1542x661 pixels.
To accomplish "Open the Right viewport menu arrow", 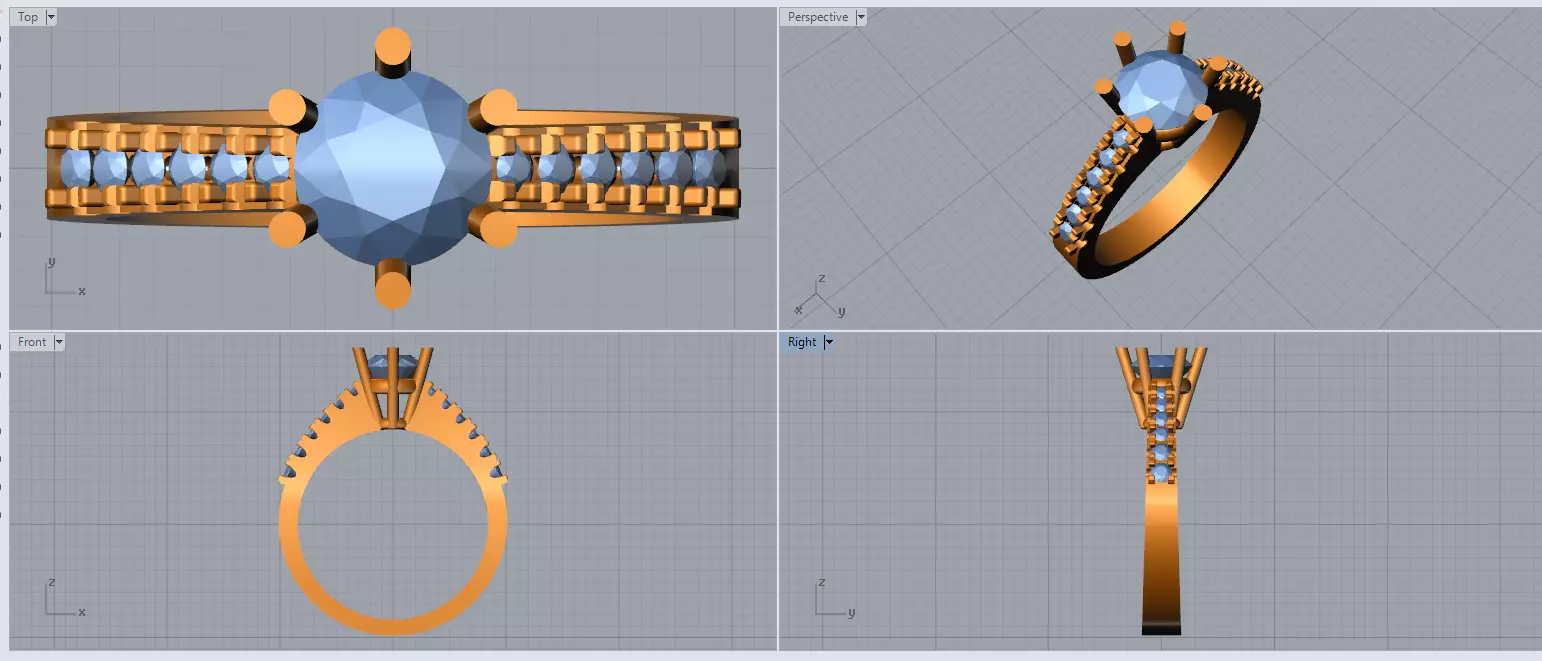I will (829, 342).
